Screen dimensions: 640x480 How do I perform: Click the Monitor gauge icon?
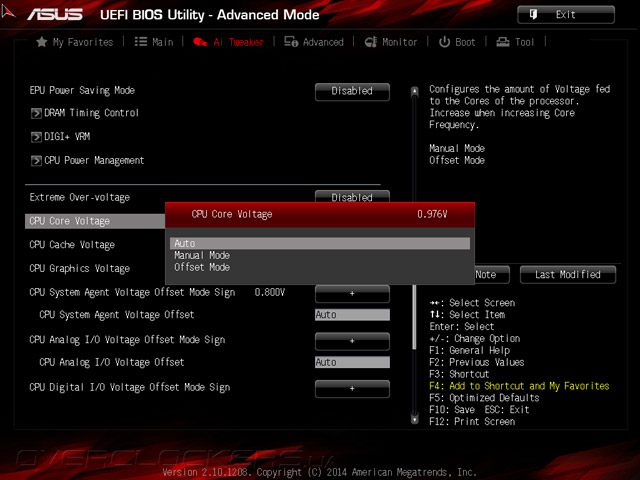[371, 42]
